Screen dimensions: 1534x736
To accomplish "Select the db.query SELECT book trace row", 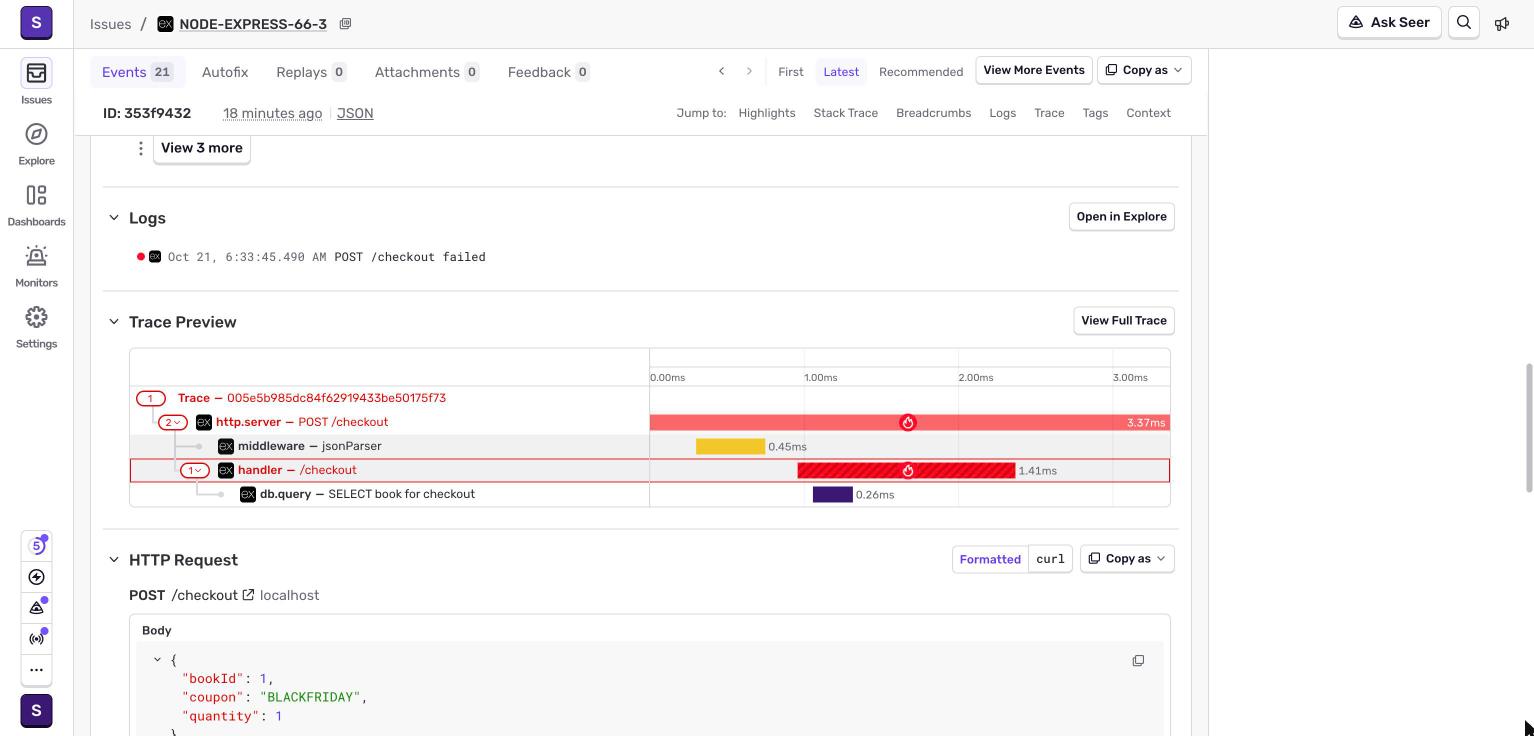I will (650, 494).
